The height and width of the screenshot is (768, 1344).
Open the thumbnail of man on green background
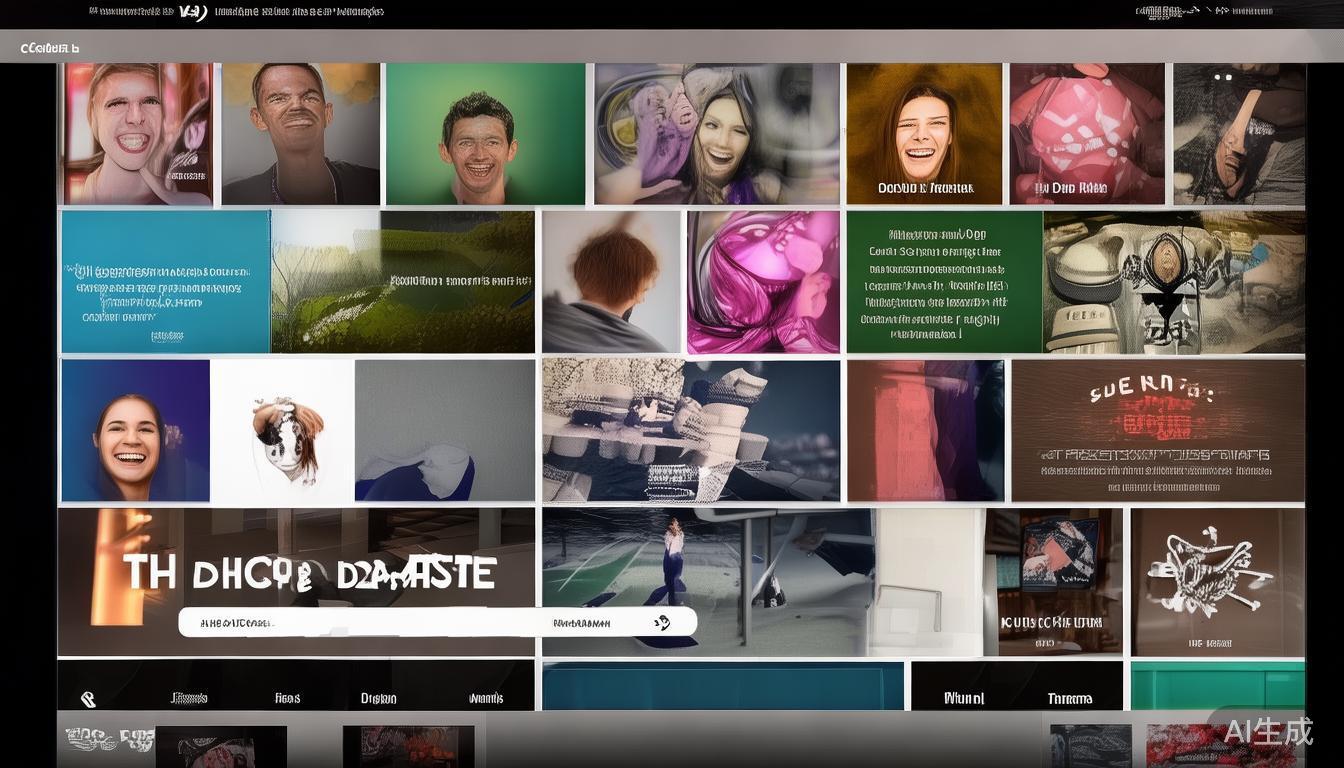coord(485,134)
